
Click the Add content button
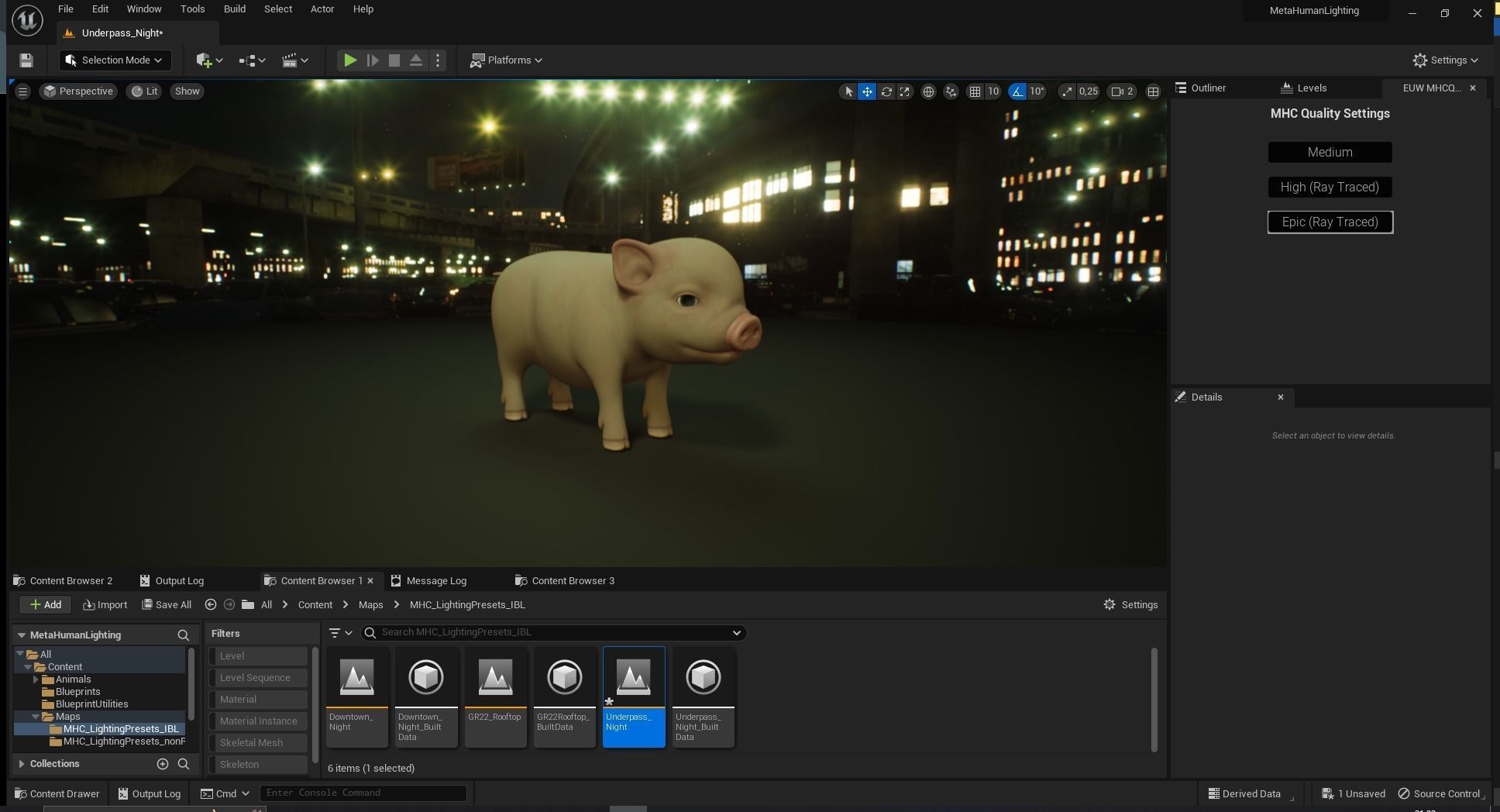coord(45,605)
